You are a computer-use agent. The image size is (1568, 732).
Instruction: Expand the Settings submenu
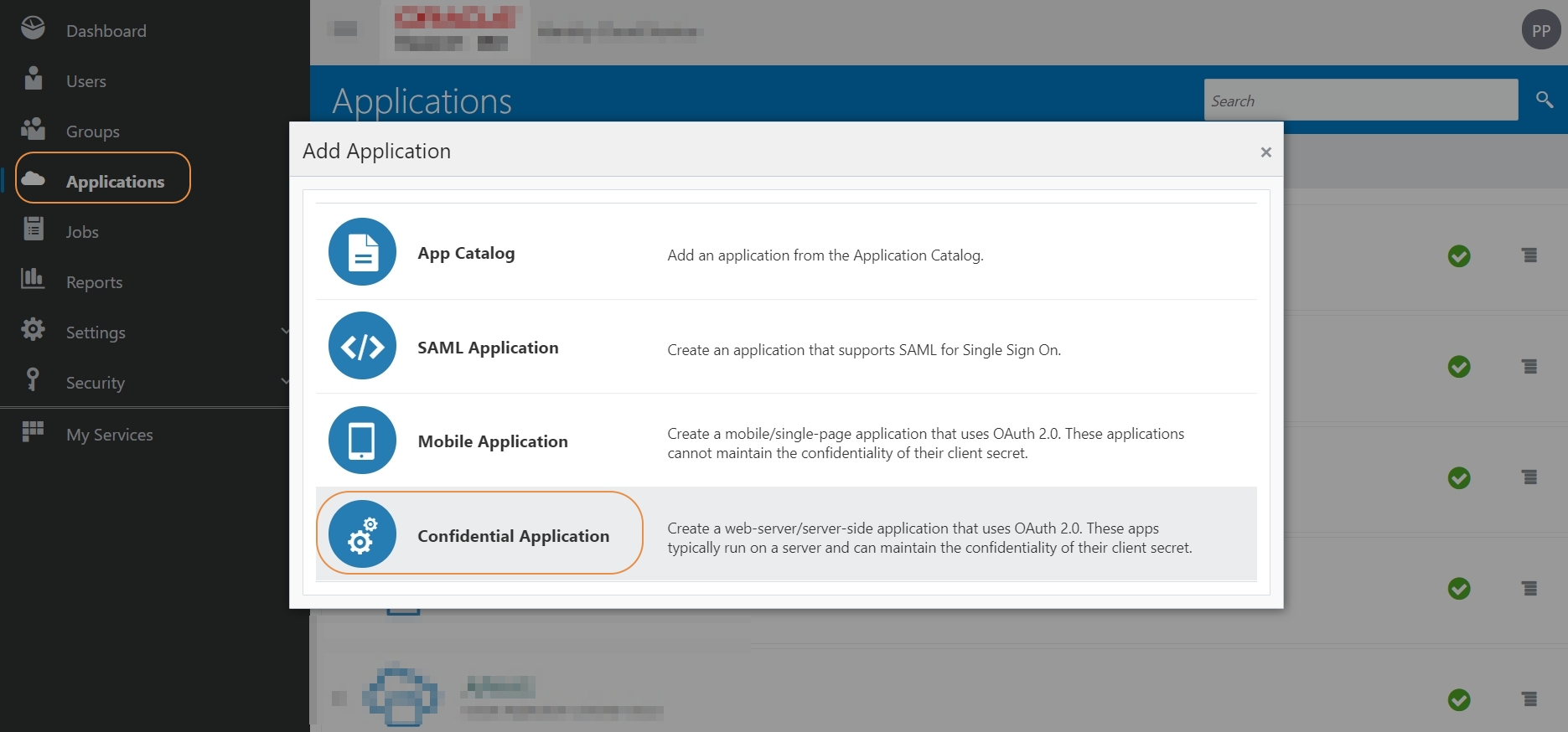point(96,332)
